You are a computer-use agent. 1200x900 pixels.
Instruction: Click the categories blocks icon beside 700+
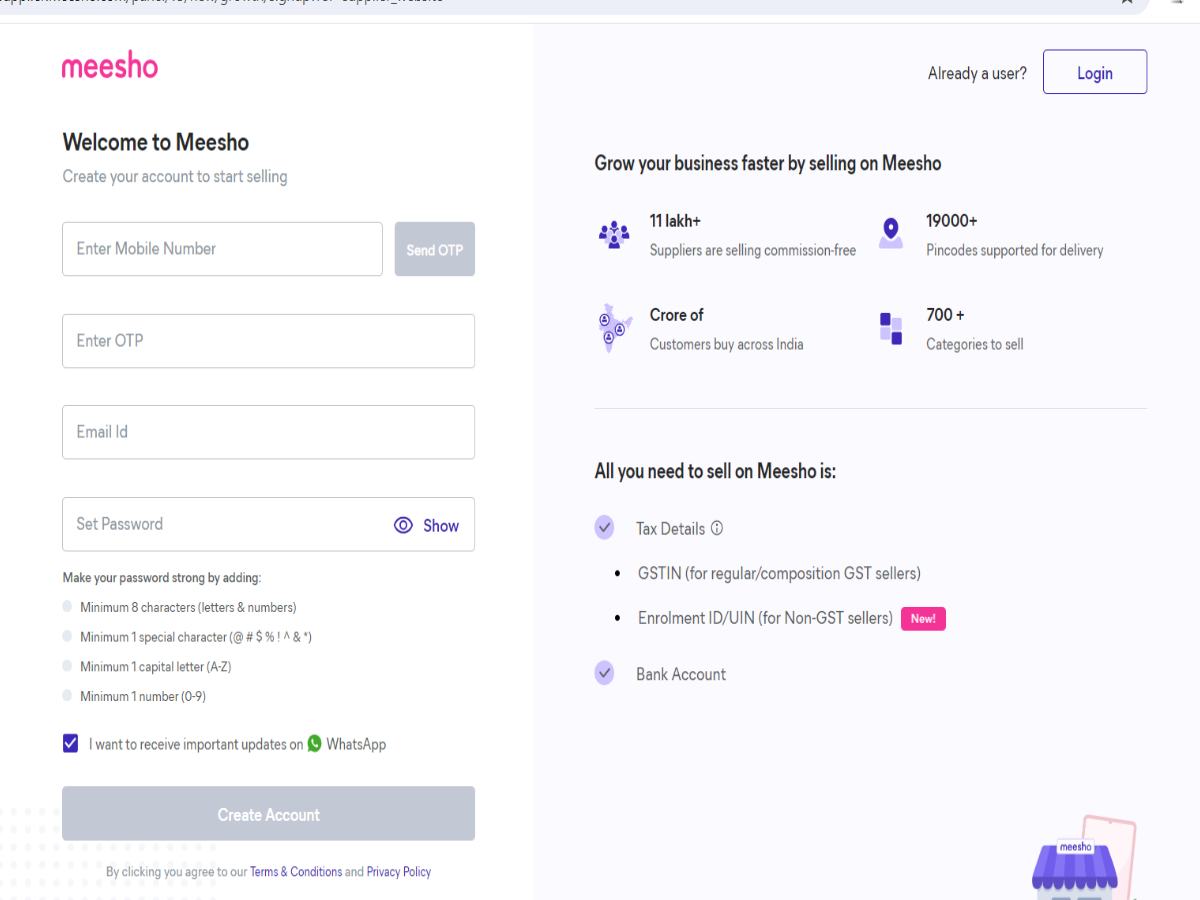coord(890,329)
